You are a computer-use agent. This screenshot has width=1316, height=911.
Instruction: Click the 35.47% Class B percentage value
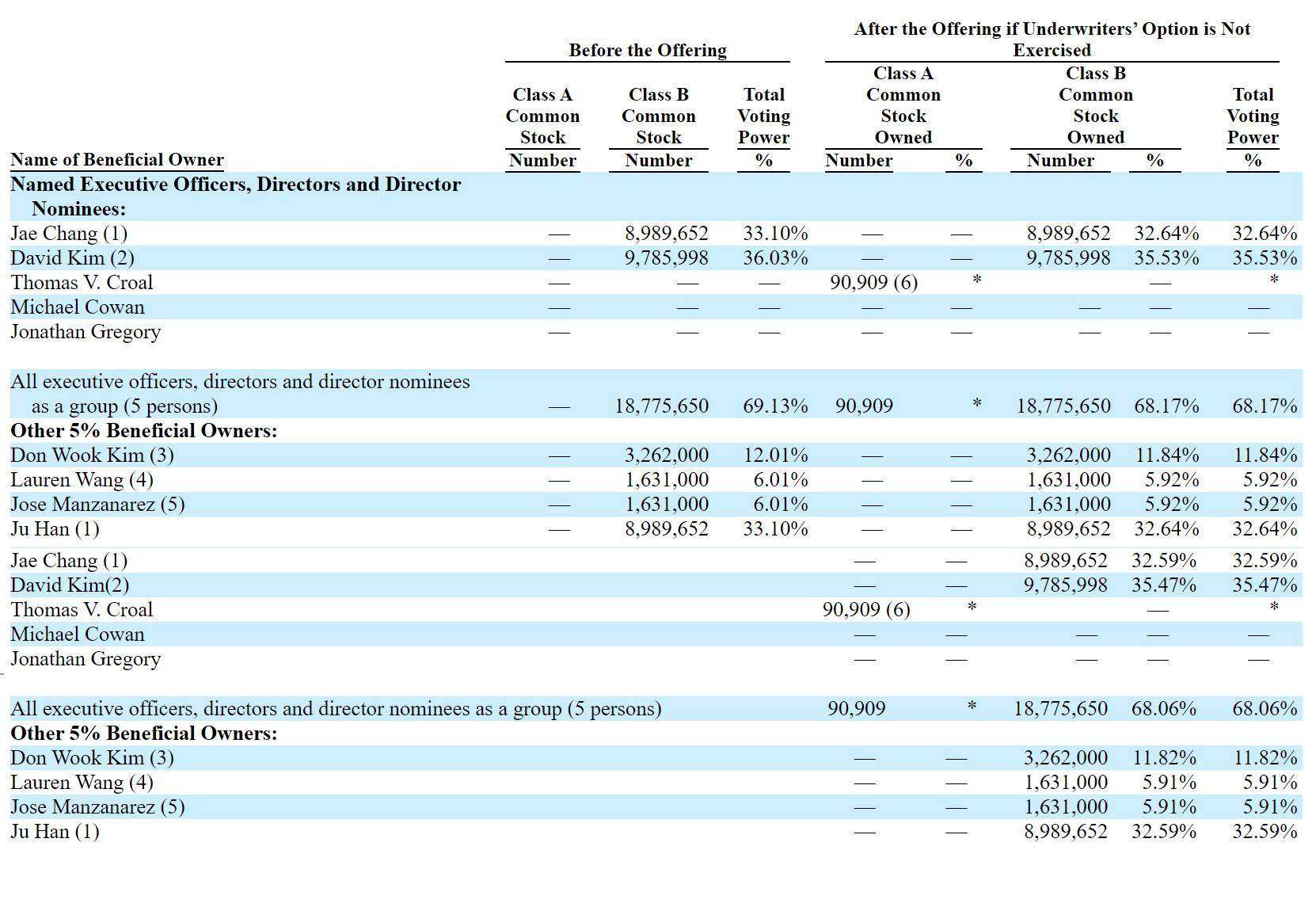(x=1163, y=585)
